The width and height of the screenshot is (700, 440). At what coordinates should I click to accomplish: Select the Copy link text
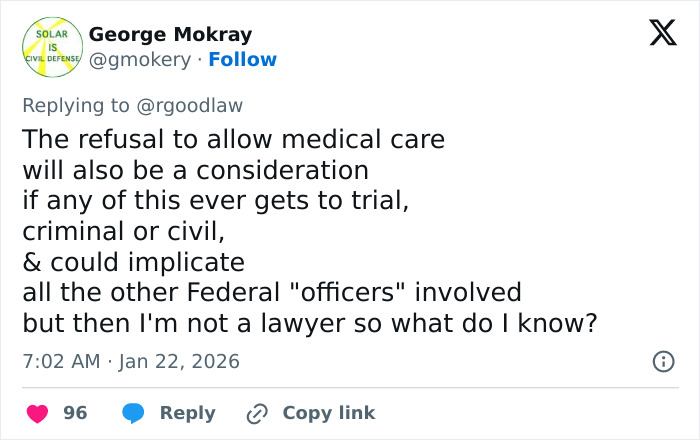point(328,413)
